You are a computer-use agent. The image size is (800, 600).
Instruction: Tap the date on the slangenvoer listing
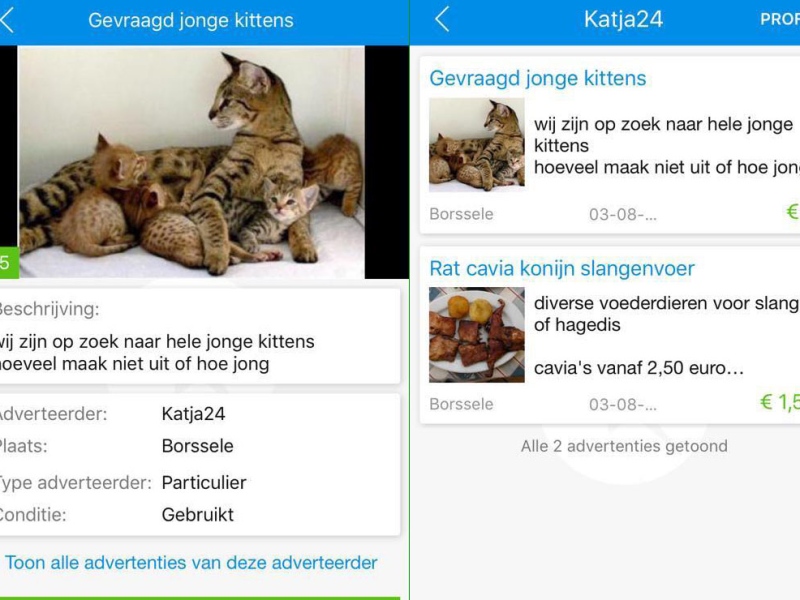pos(622,405)
